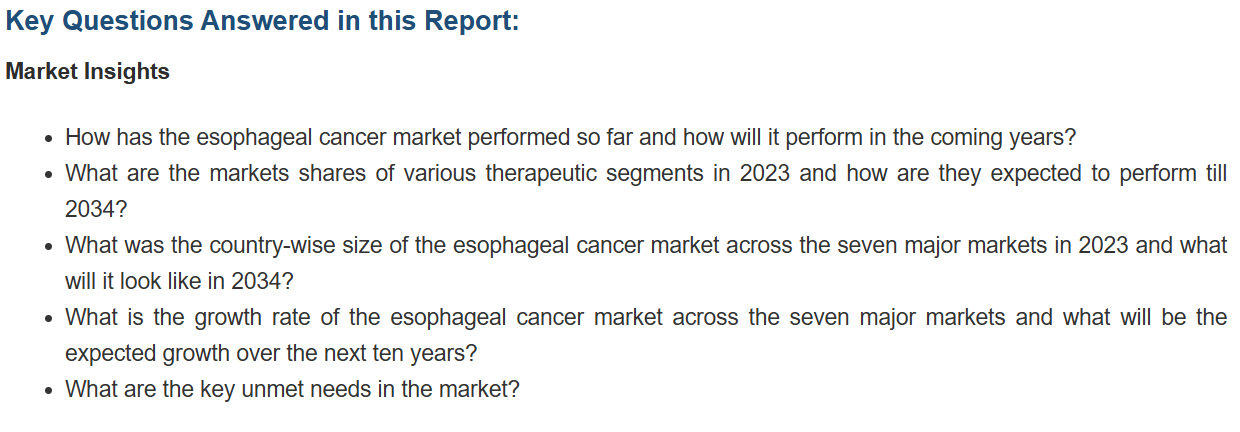Image resolution: width=1240 pixels, height=432 pixels.
Task: Click the bullet dot before 'What are the key unmet'
Action: point(49,391)
